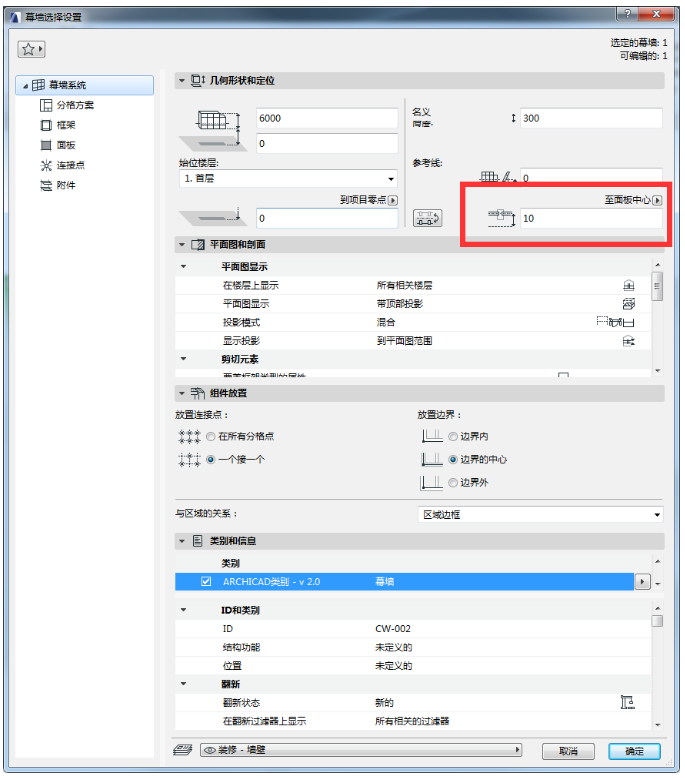Collapse the 翻新 group

tap(184, 684)
